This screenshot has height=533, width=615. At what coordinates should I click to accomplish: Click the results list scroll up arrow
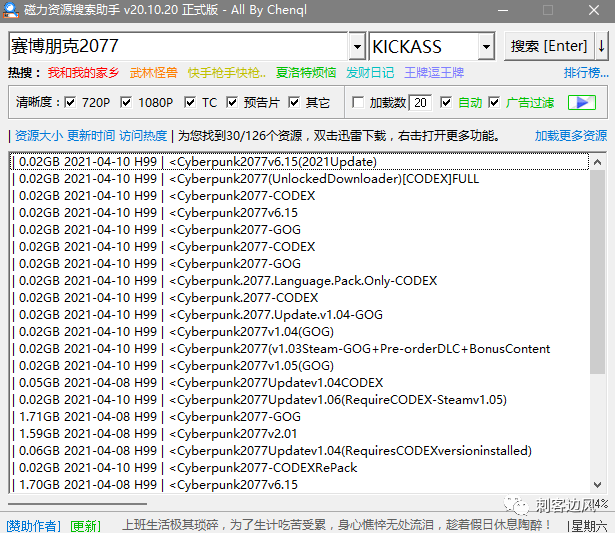click(597, 162)
